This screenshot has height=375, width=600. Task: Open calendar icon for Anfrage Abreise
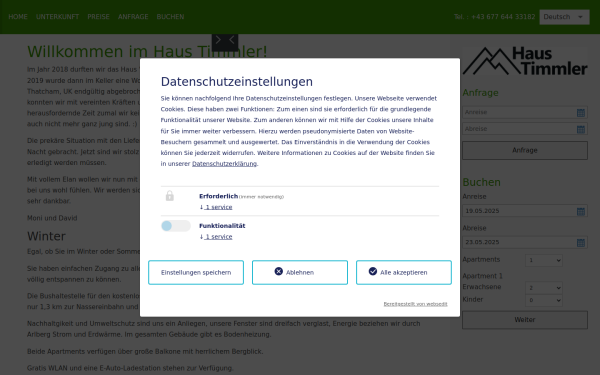[x=581, y=129]
